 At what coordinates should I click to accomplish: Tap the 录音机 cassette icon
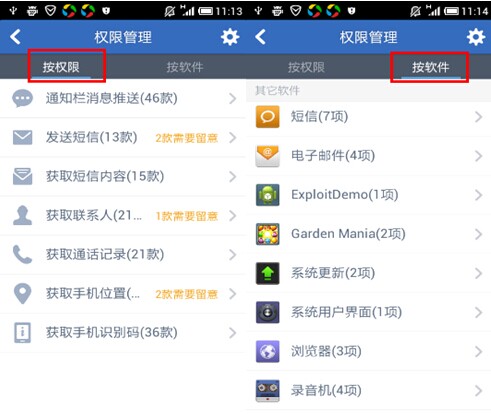267,390
